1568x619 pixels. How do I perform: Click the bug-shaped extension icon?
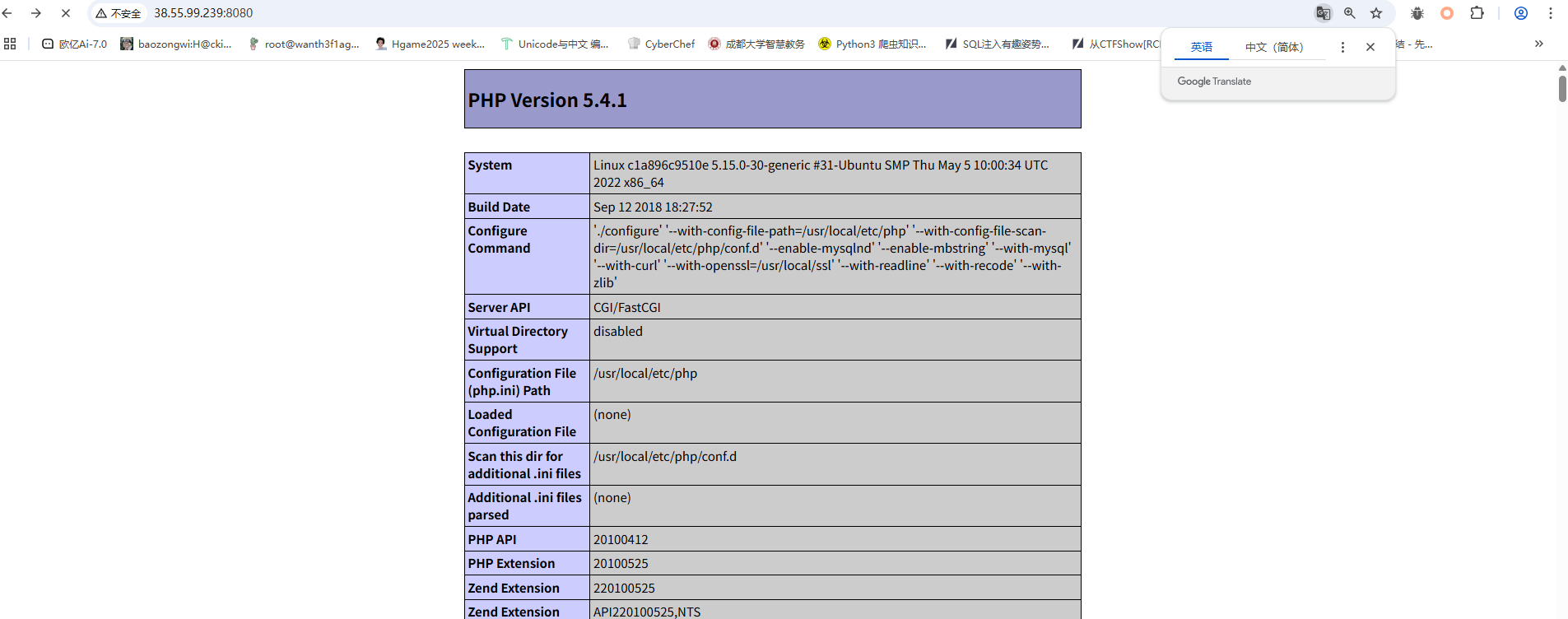click(1417, 13)
